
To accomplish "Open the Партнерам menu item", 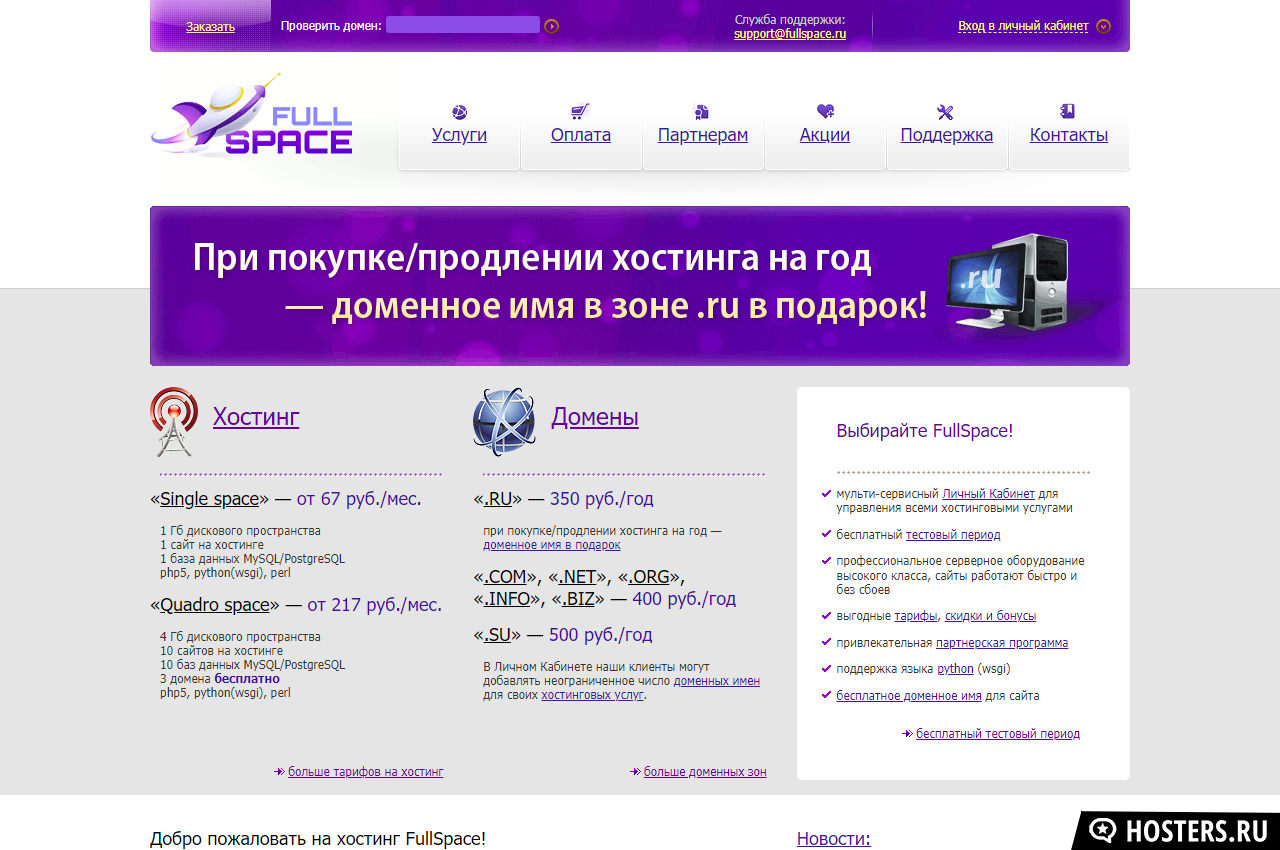I will [x=702, y=135].
